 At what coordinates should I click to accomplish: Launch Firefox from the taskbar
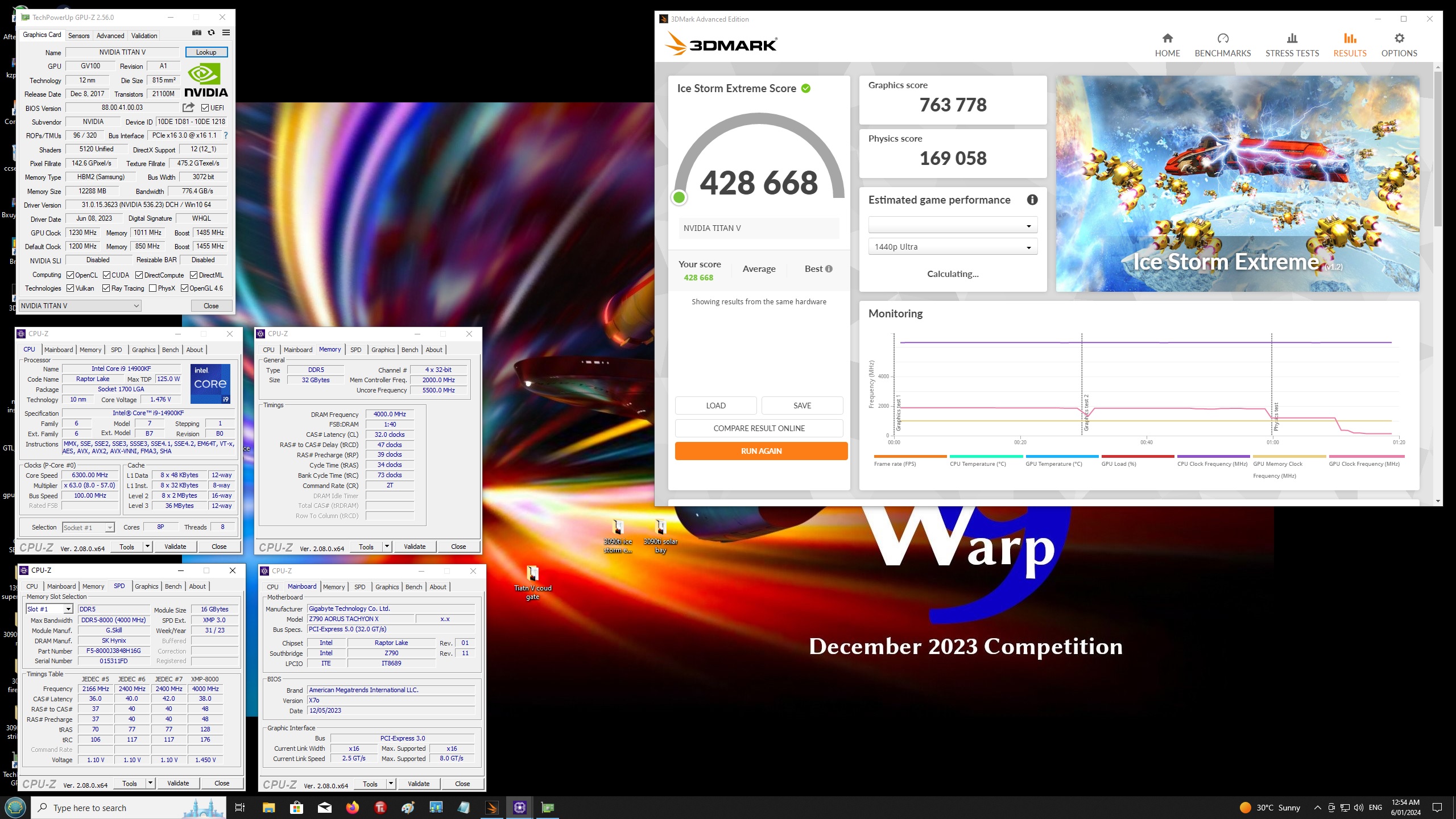point(353,808)
